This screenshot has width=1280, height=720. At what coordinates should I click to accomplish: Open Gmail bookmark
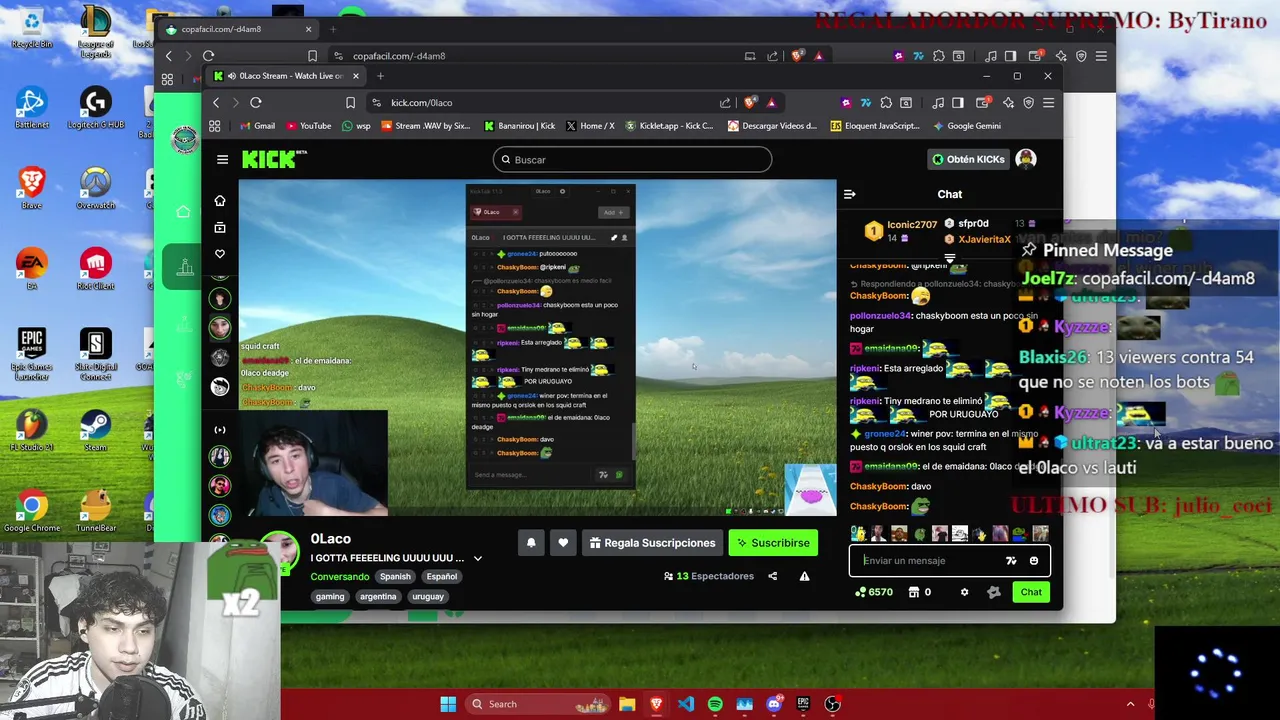pos(257,126)
